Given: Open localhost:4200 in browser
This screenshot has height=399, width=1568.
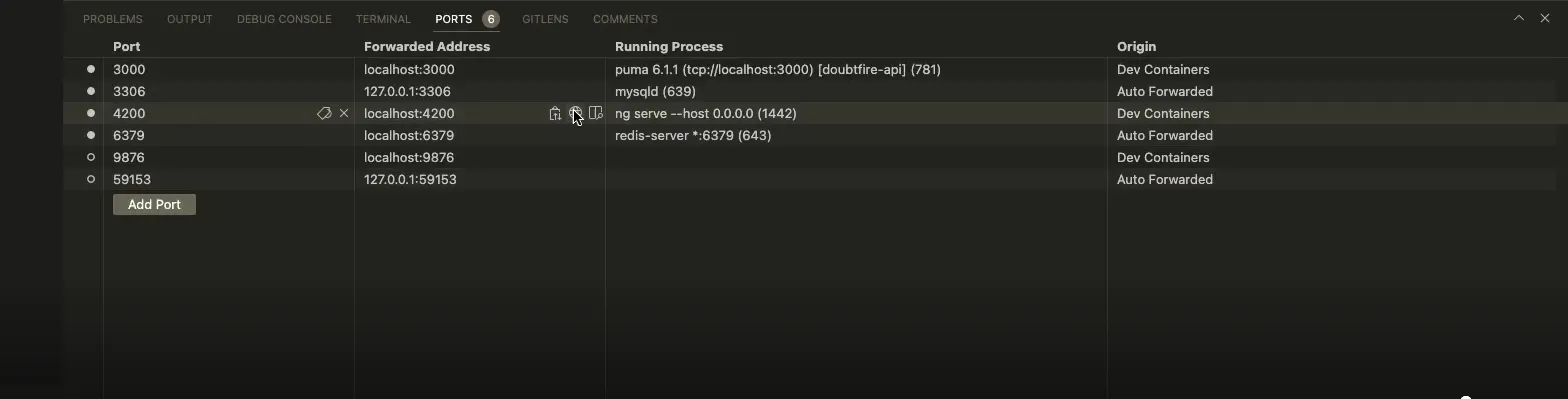Looking at the screenshot, I should pos(575,113).
